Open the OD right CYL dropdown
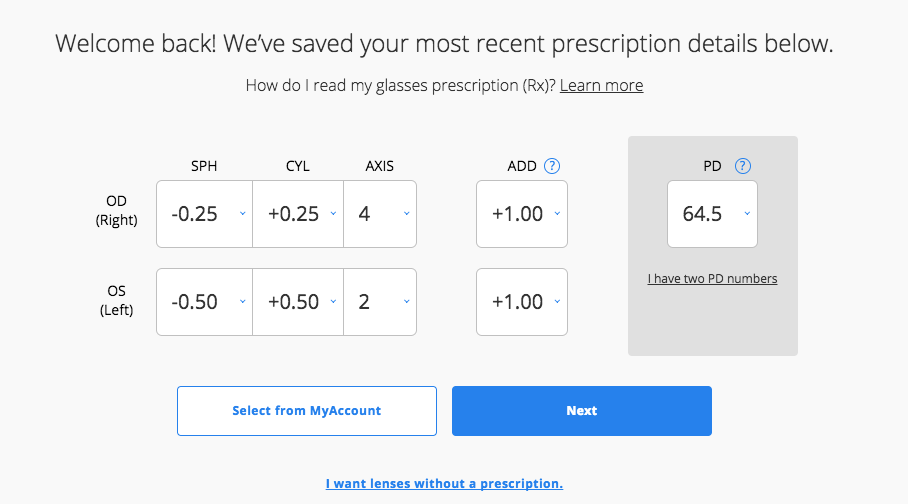 pos(298,214)
